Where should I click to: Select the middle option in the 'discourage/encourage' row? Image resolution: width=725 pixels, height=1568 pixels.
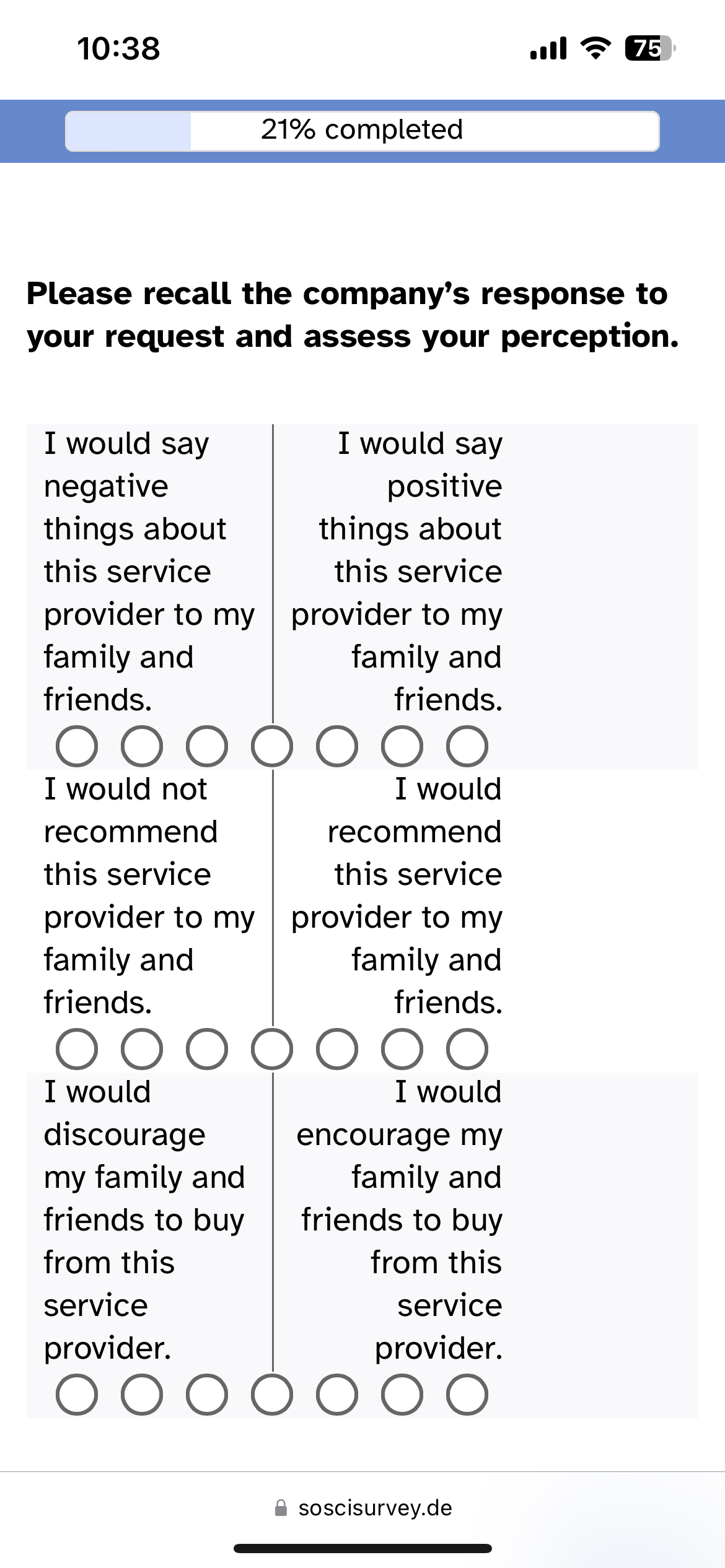tap(272, 1395)
